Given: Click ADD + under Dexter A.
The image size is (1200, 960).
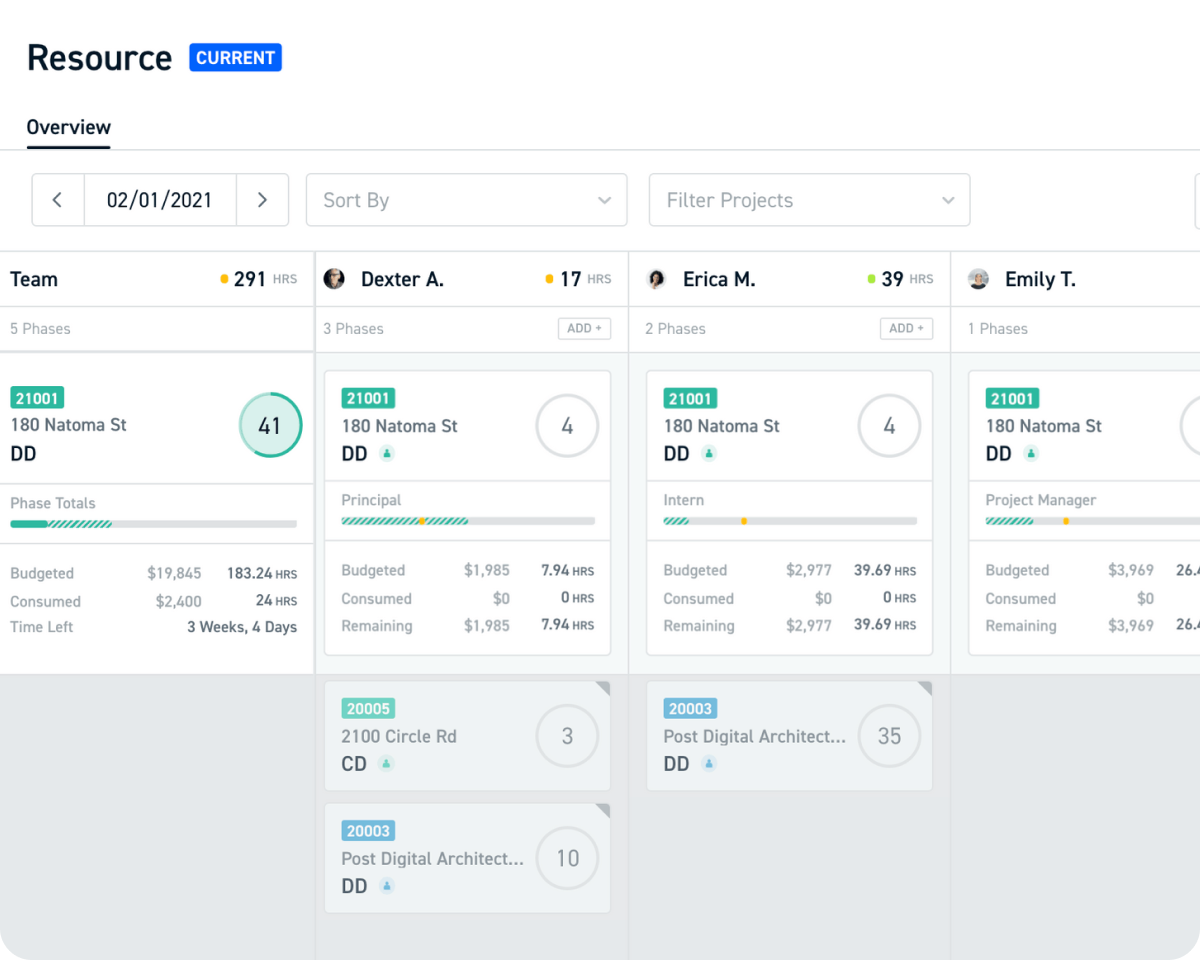Looking at the screenshot, I should pyautogui.click(x=584, y=328).
